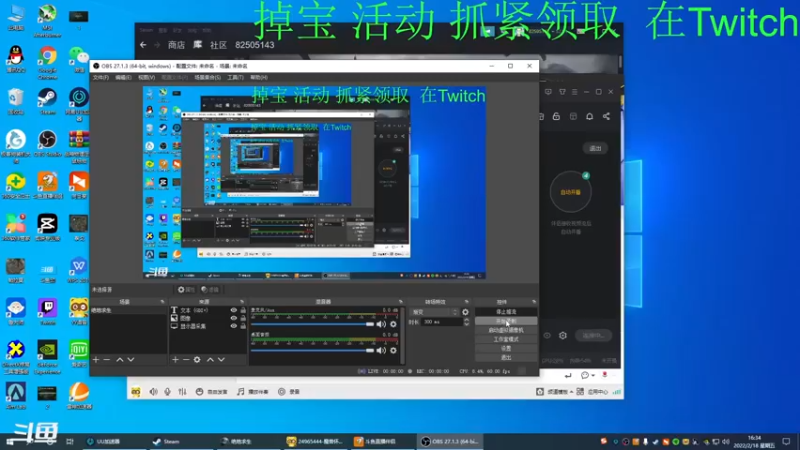Pop out the 混音器 dock panel
800x450 pixels.
tap(401, 302)
